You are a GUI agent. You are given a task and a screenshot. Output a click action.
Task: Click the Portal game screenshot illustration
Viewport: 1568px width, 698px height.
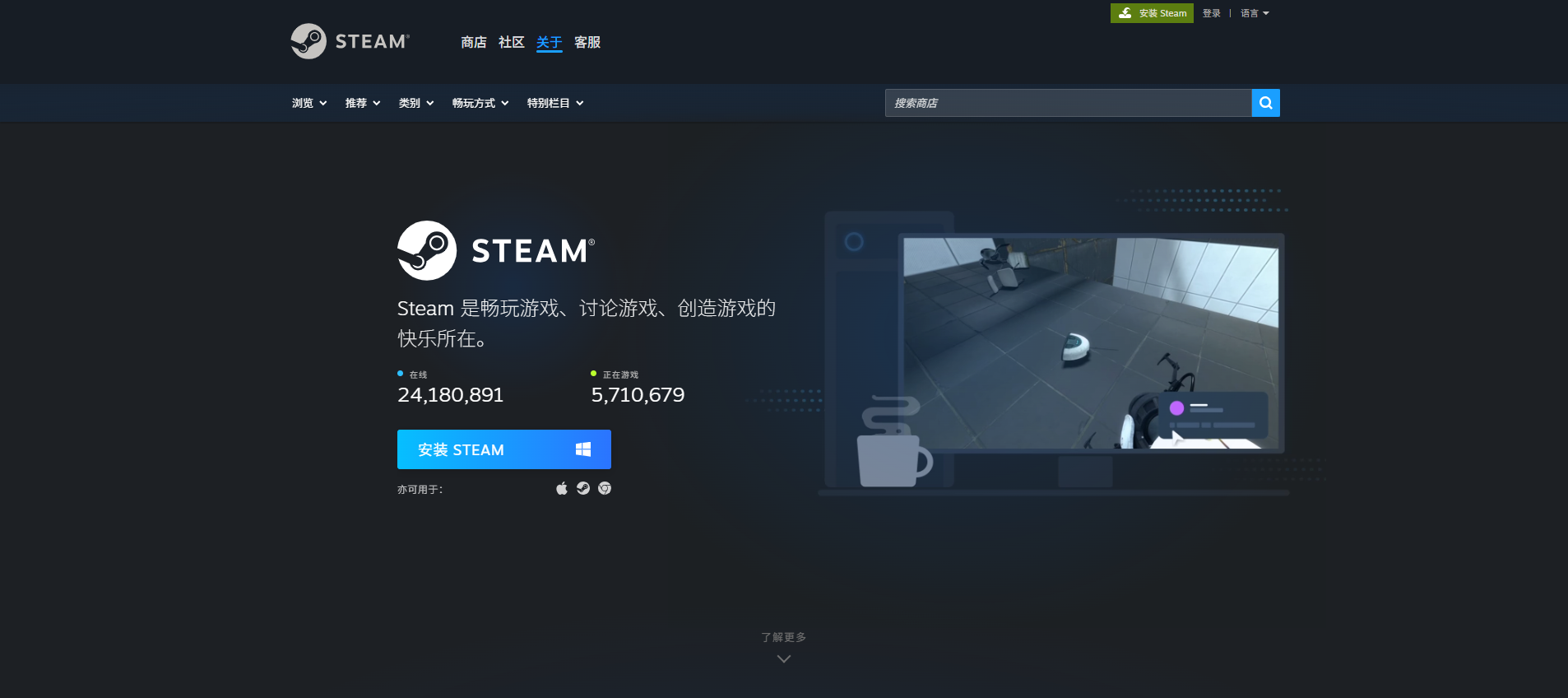(x=1091, y=343)
